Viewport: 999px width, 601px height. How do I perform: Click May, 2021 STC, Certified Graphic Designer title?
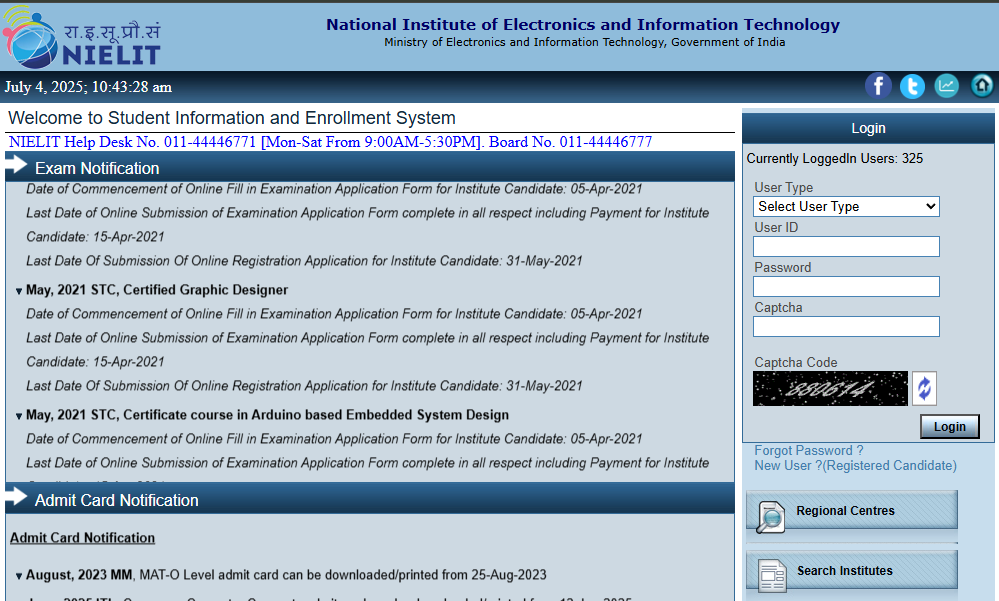coord(157,290)
